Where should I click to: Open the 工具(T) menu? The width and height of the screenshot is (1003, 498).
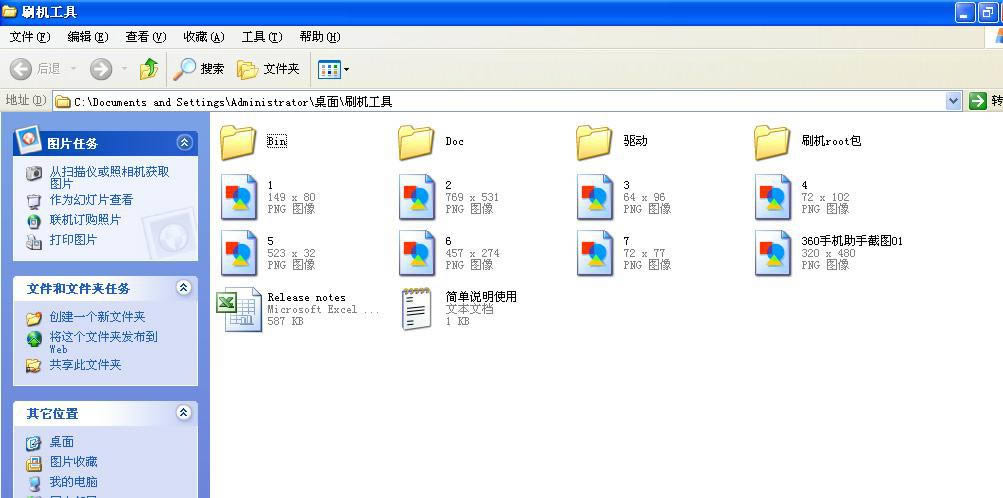(261, 37)
